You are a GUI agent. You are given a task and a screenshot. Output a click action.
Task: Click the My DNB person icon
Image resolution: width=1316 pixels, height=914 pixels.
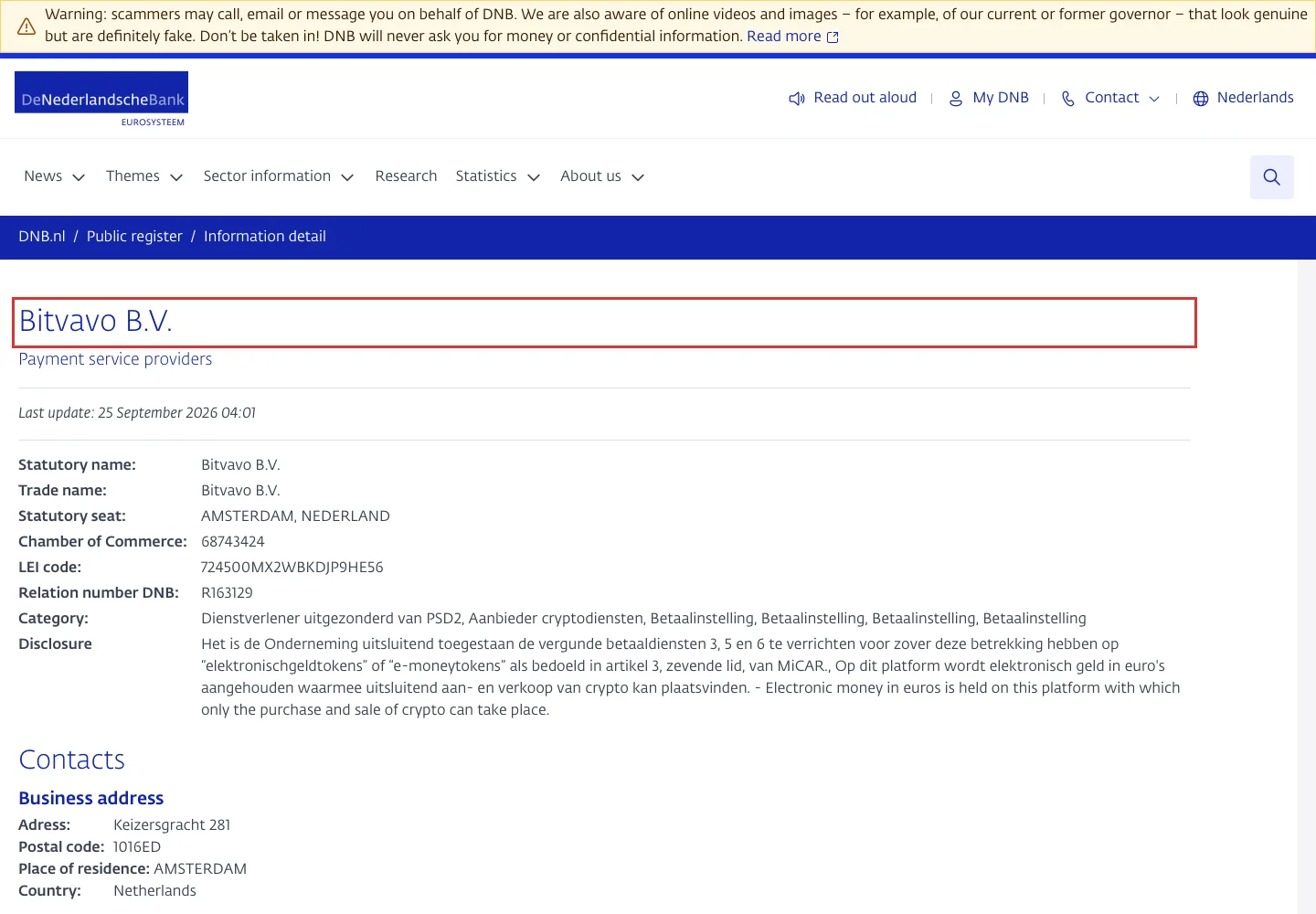[956, 99]
